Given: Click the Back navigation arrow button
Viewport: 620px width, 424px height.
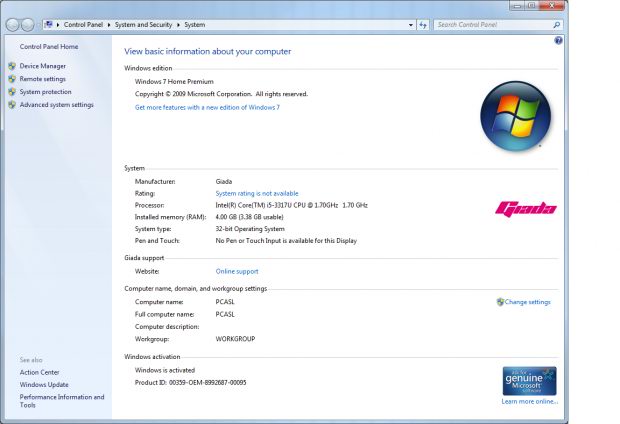Looking at the screenshot, I should coord(12,24).
